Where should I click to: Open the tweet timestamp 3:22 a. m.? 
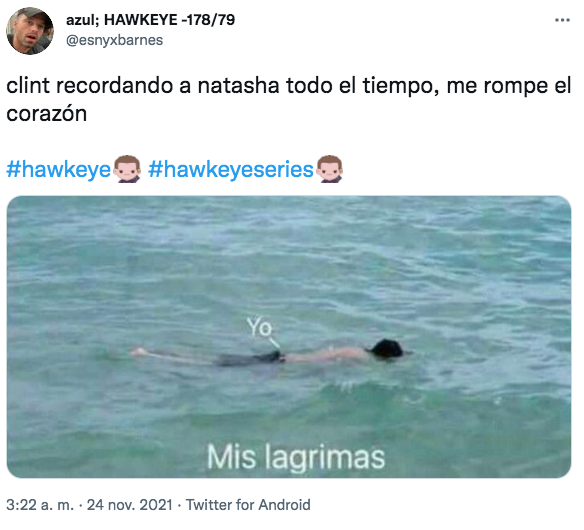(40, 505)
